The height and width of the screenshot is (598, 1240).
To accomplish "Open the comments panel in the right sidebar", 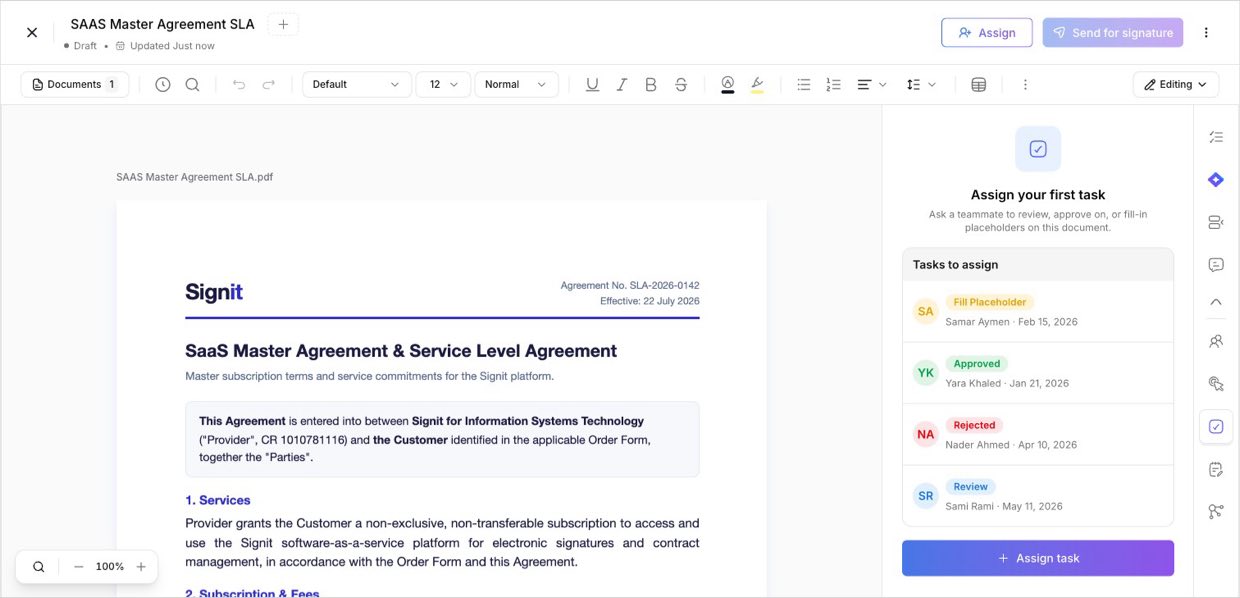I will pyautogui.click(x=1216, y=265).
